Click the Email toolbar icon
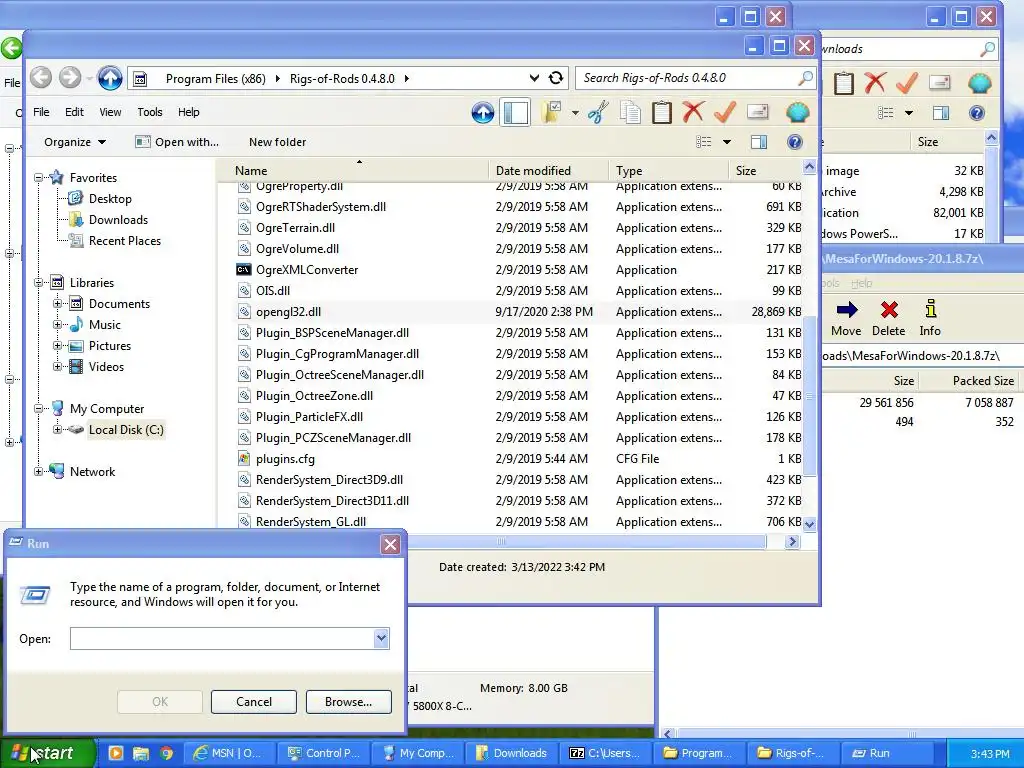1024x768 pixels. point(758,112)
